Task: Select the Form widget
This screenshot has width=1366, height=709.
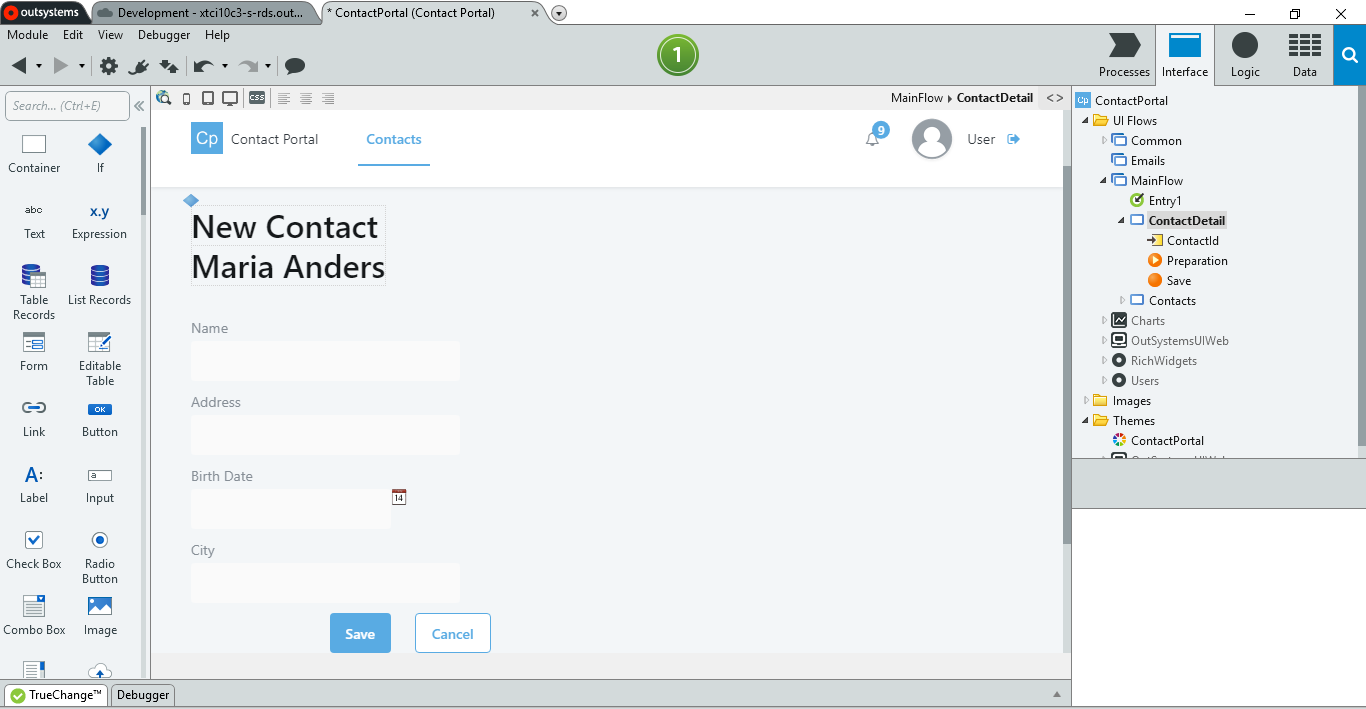Action: 34,352
